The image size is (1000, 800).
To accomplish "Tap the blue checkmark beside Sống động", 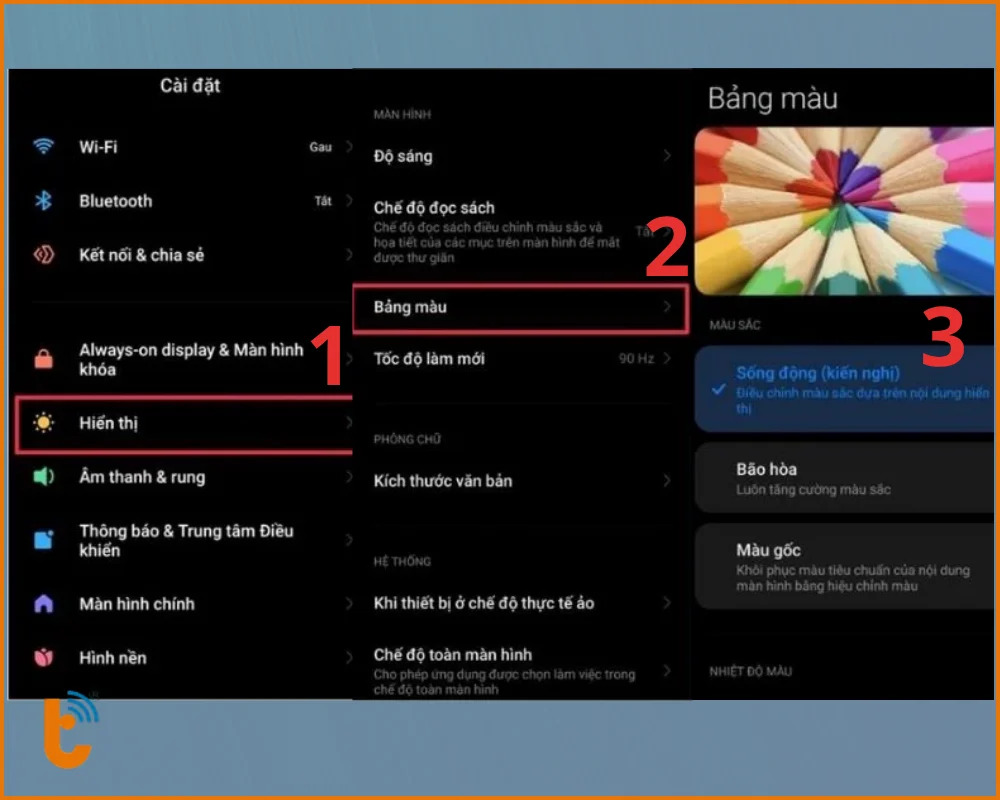I will point(719,389).
